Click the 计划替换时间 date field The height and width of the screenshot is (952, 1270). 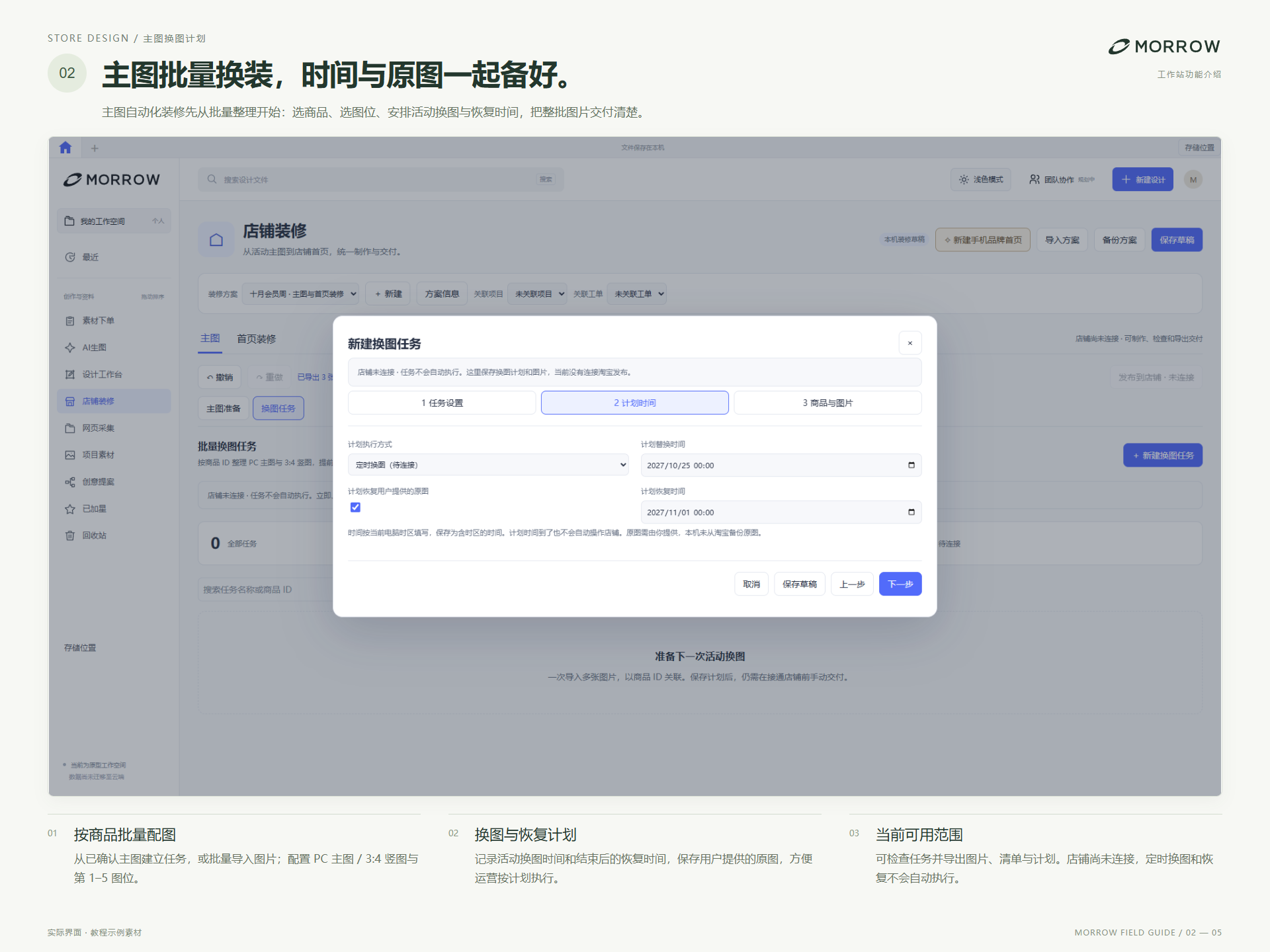781,465
